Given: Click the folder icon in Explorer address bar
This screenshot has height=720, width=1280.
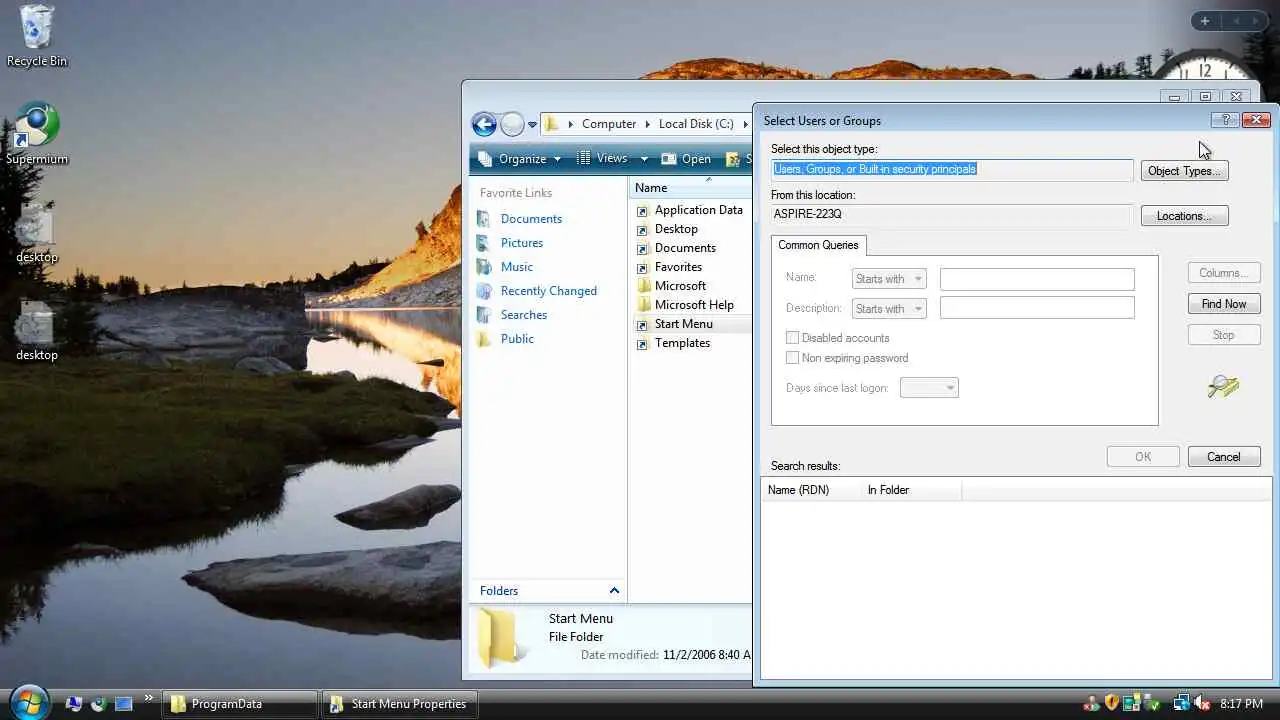Looking at the screenshot, I should 552,124.
